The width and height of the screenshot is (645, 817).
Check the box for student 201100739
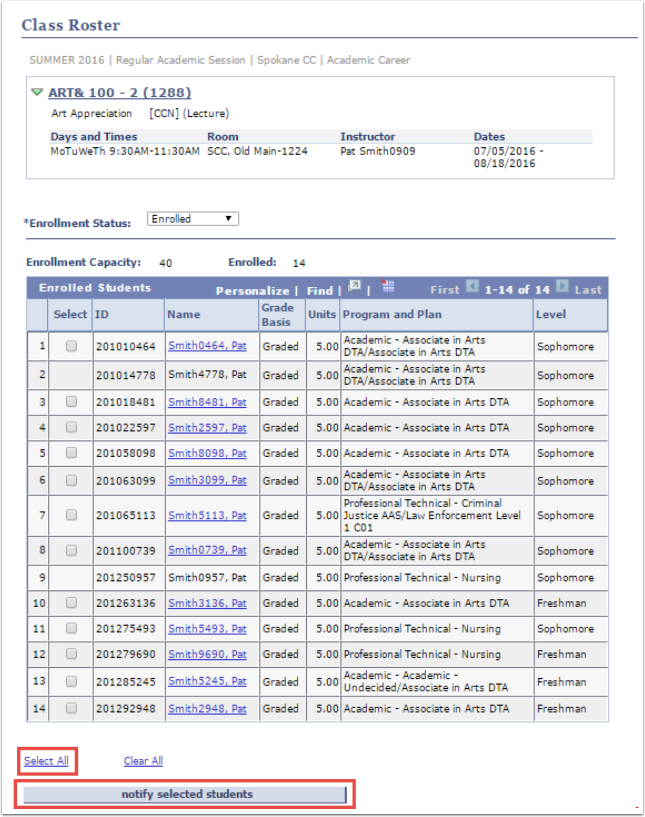pyautogui.click(x=71, y=550)
